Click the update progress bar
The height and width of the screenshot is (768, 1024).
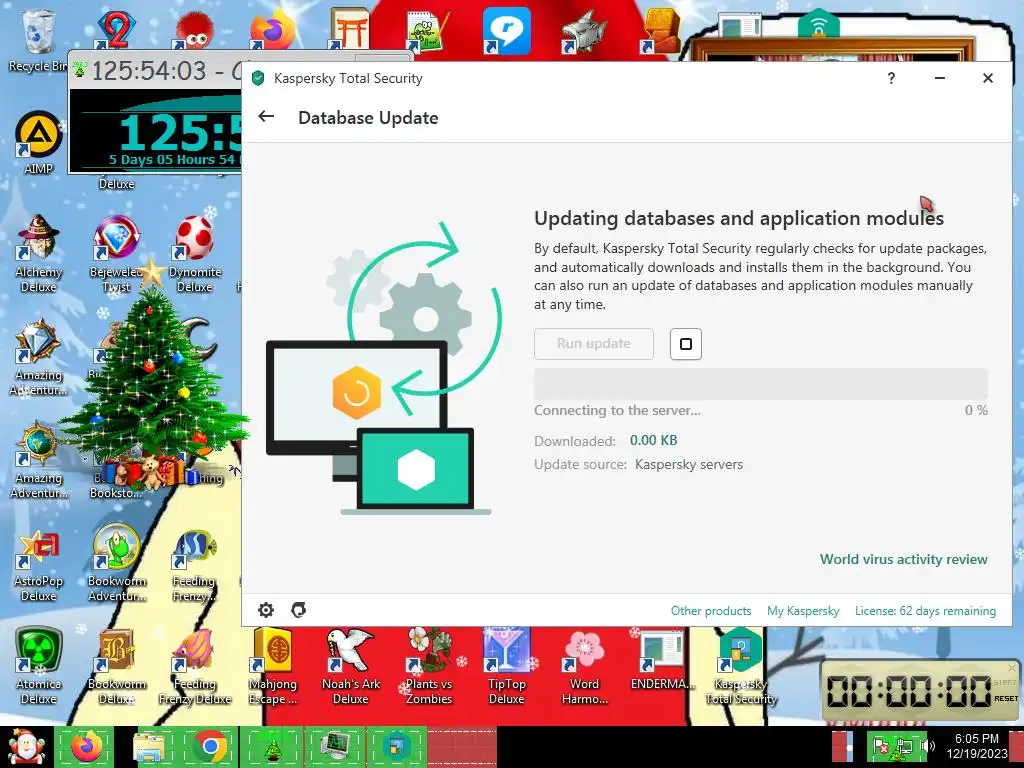[761, 384]
